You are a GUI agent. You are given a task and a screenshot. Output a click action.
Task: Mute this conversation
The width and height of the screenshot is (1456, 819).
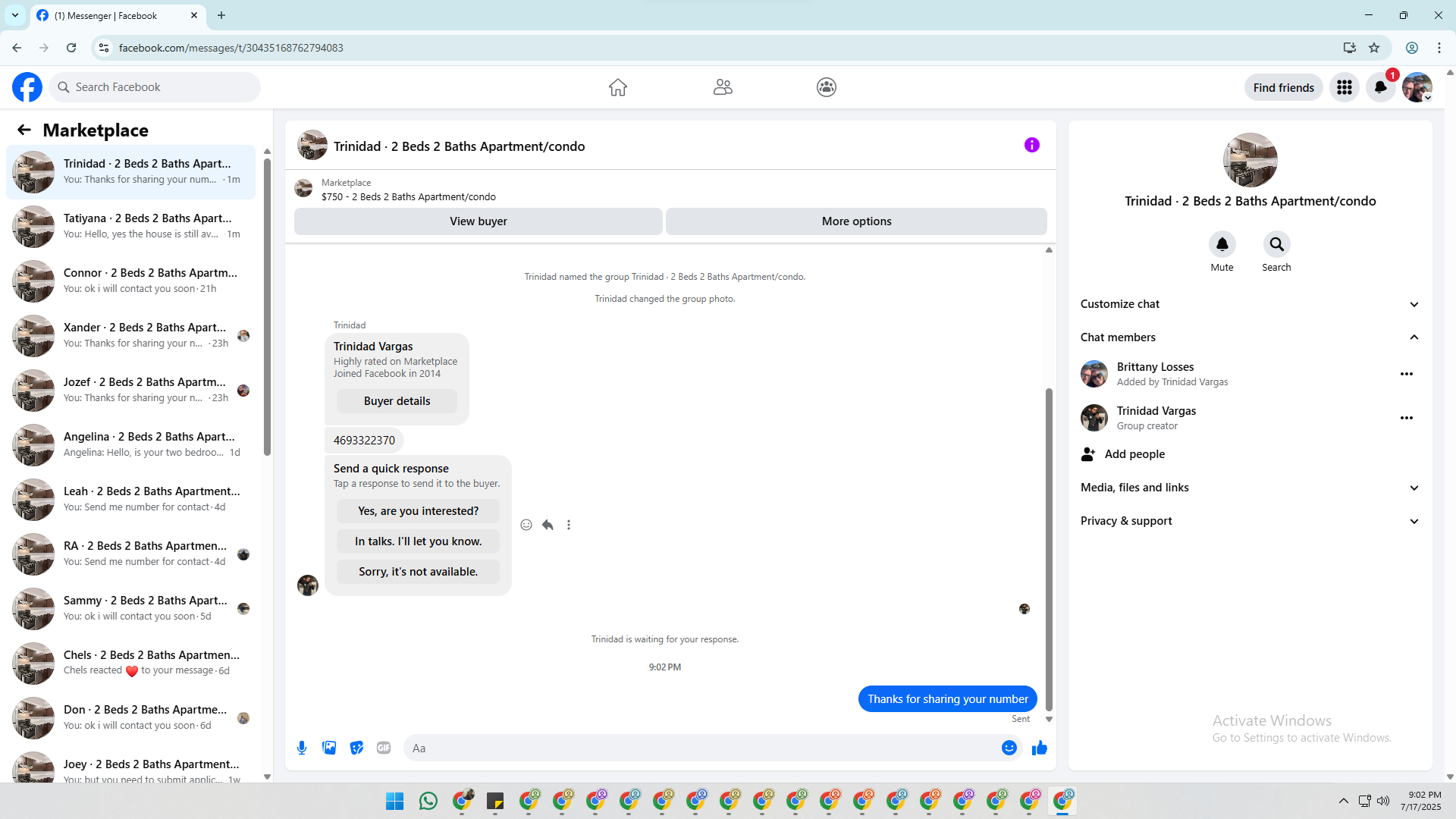click(1222, 244)
